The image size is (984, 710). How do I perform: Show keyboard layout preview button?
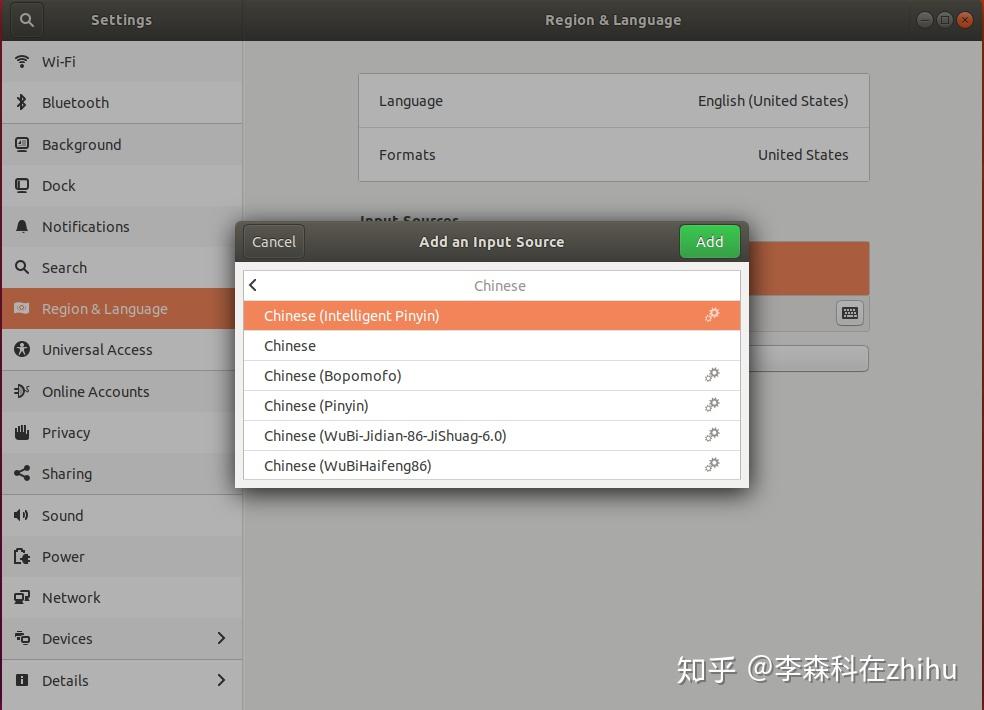click(x=850, y=313)
